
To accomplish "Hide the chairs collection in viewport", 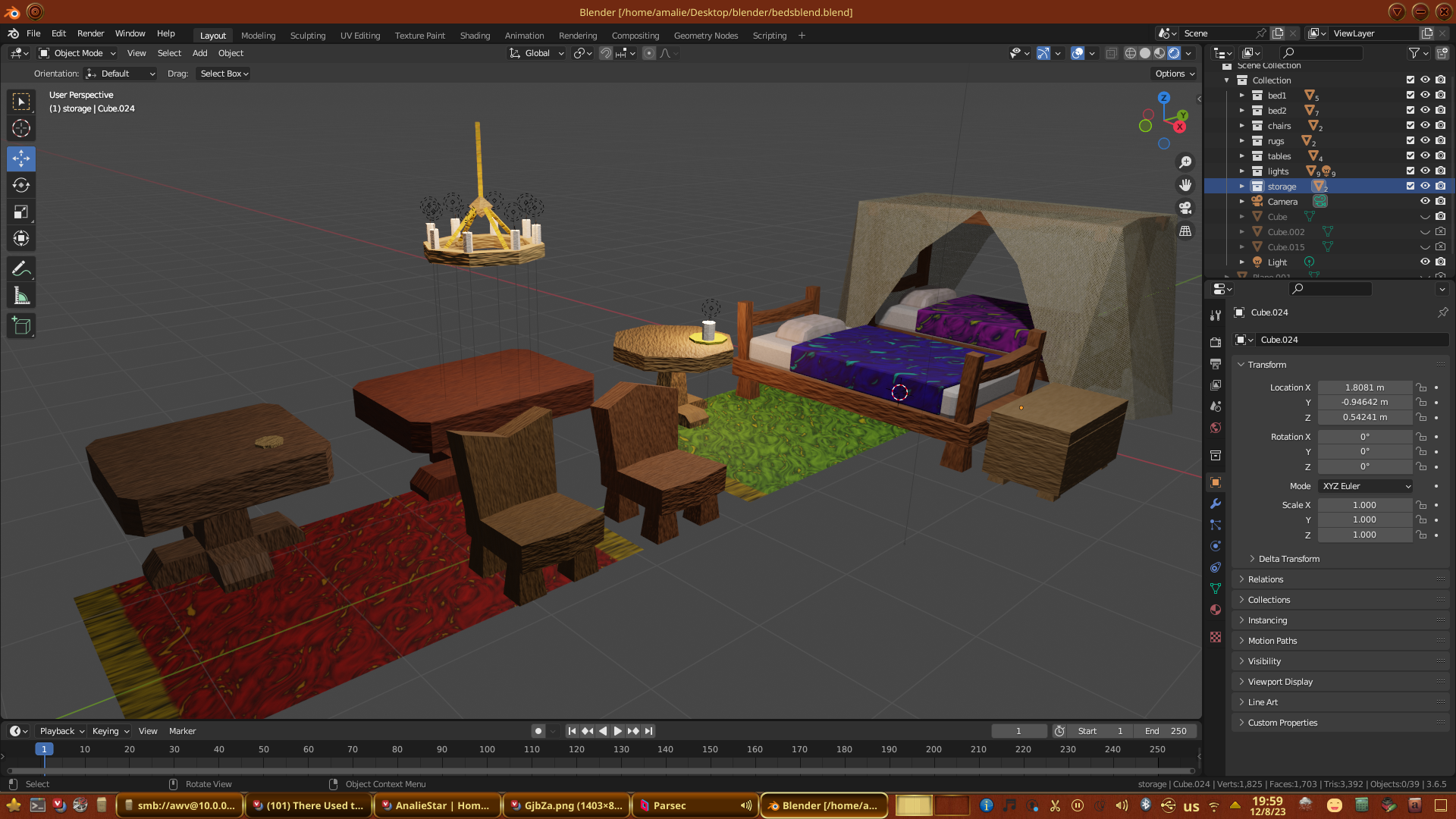I will pyautogui.click(x=1425, y=126).
